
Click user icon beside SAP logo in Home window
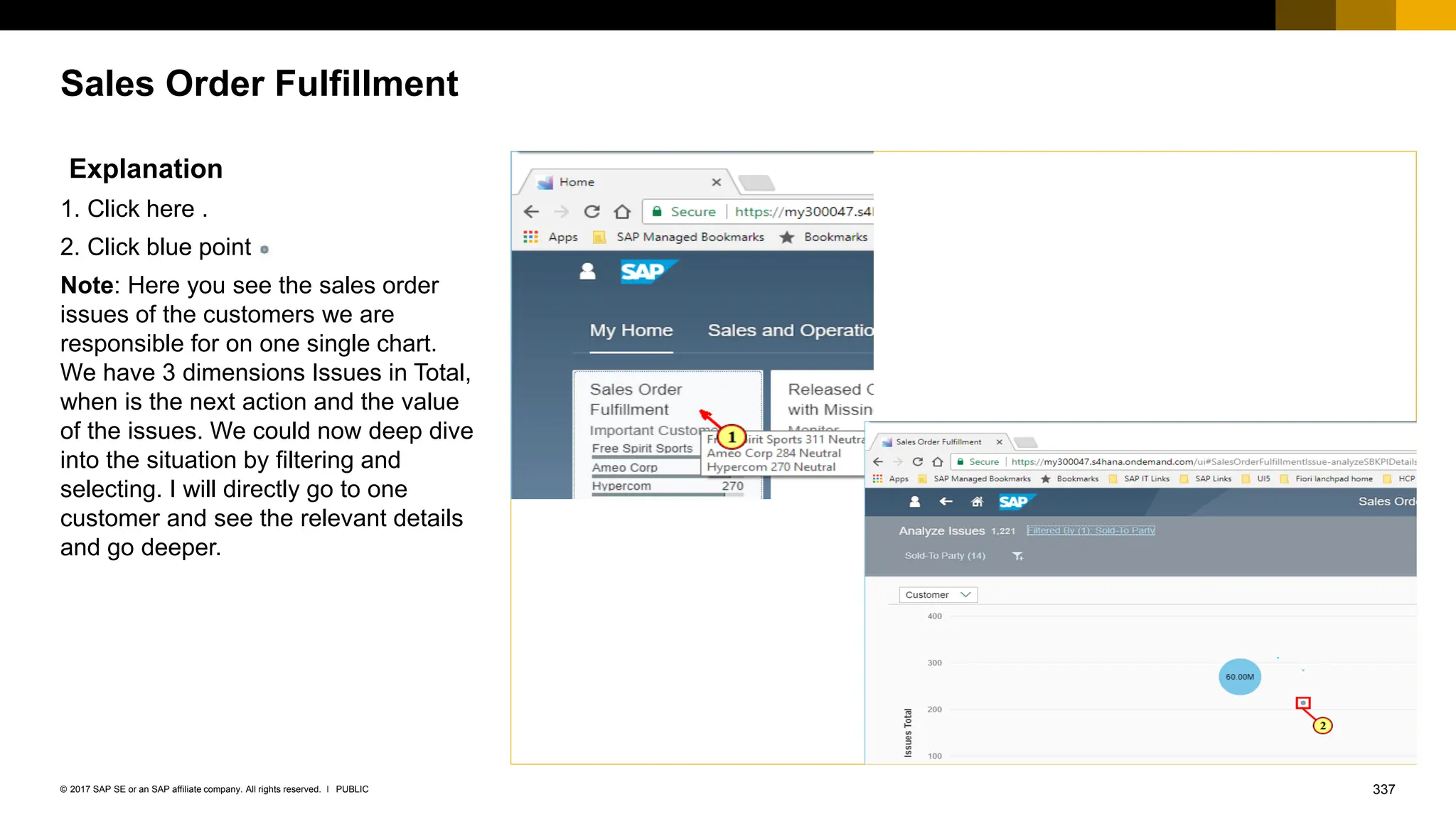pos(587,272)
